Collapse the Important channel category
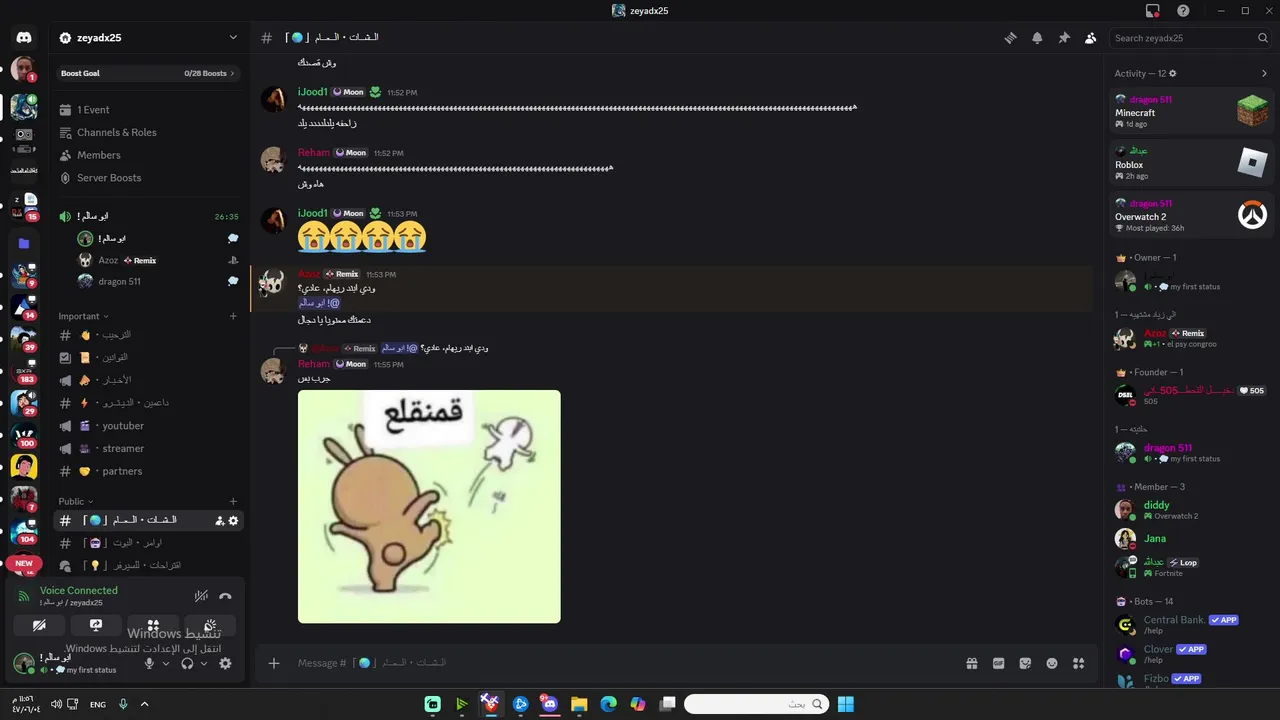 [x=82, y=316]
